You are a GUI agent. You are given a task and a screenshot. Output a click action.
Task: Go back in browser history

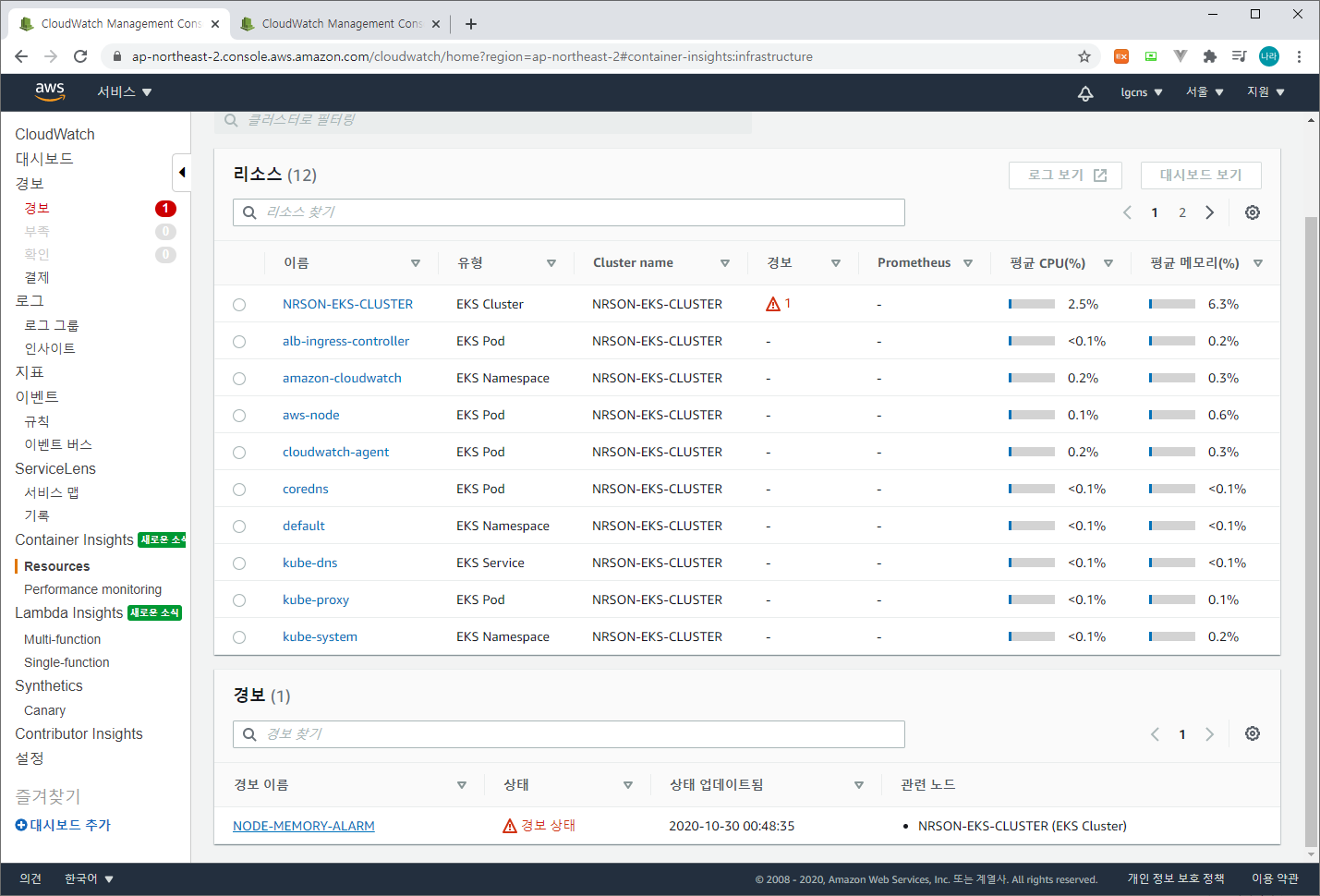[x=21, y=56]
